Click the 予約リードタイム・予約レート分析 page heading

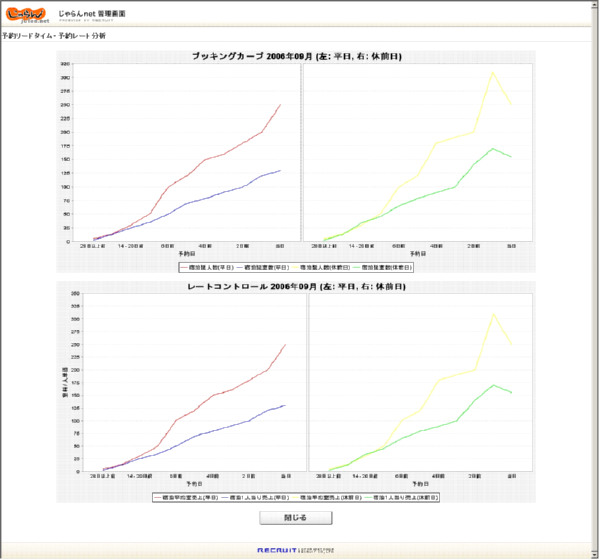pyautogui.click(x=53, y=36)
